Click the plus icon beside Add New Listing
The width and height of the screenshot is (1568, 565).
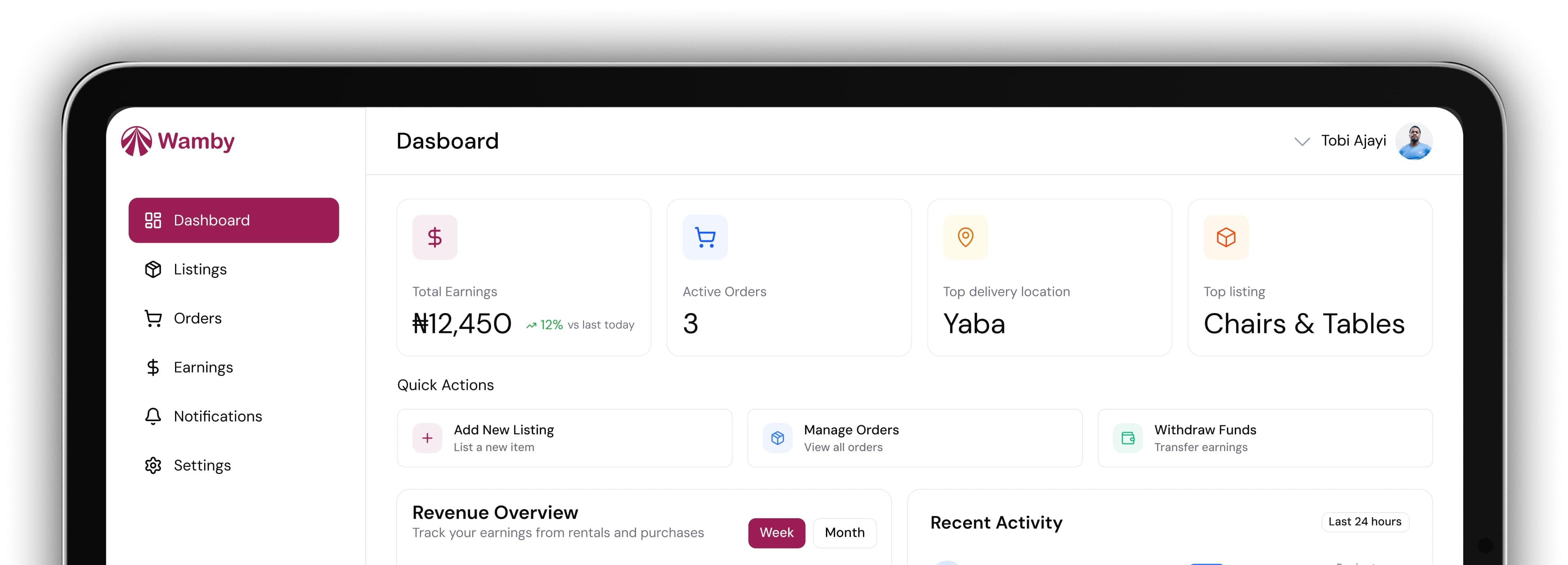tap(427, 438)
